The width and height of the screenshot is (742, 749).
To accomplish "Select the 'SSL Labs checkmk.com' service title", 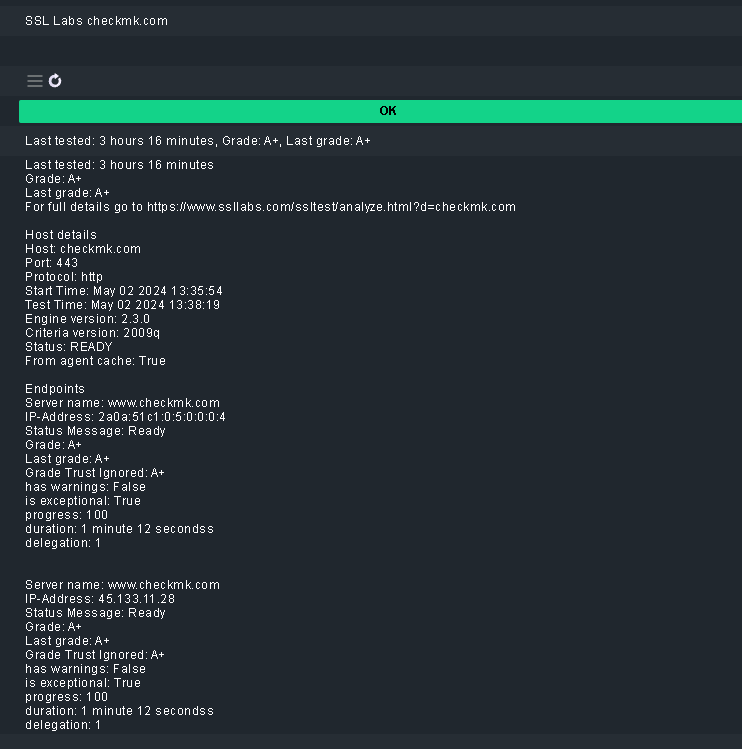I will [x=97, y=21].
